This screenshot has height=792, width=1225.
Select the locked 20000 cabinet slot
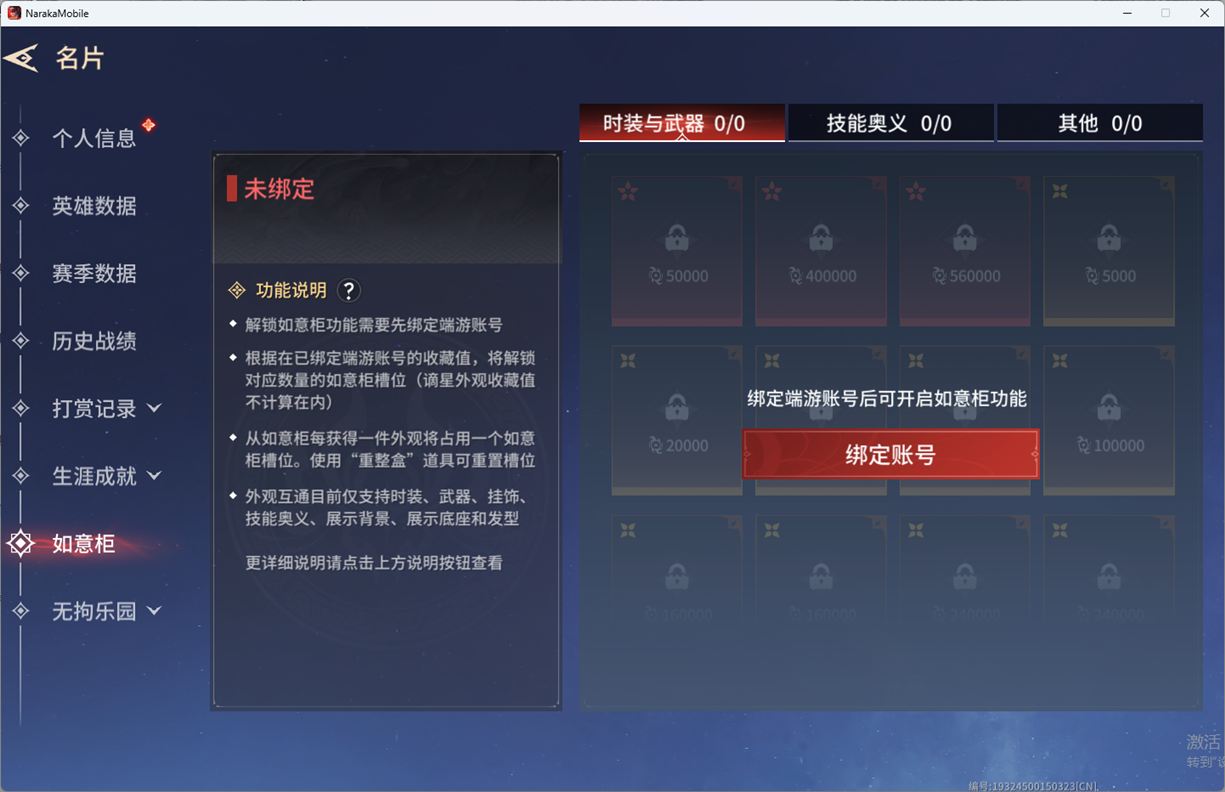[677, 420]
